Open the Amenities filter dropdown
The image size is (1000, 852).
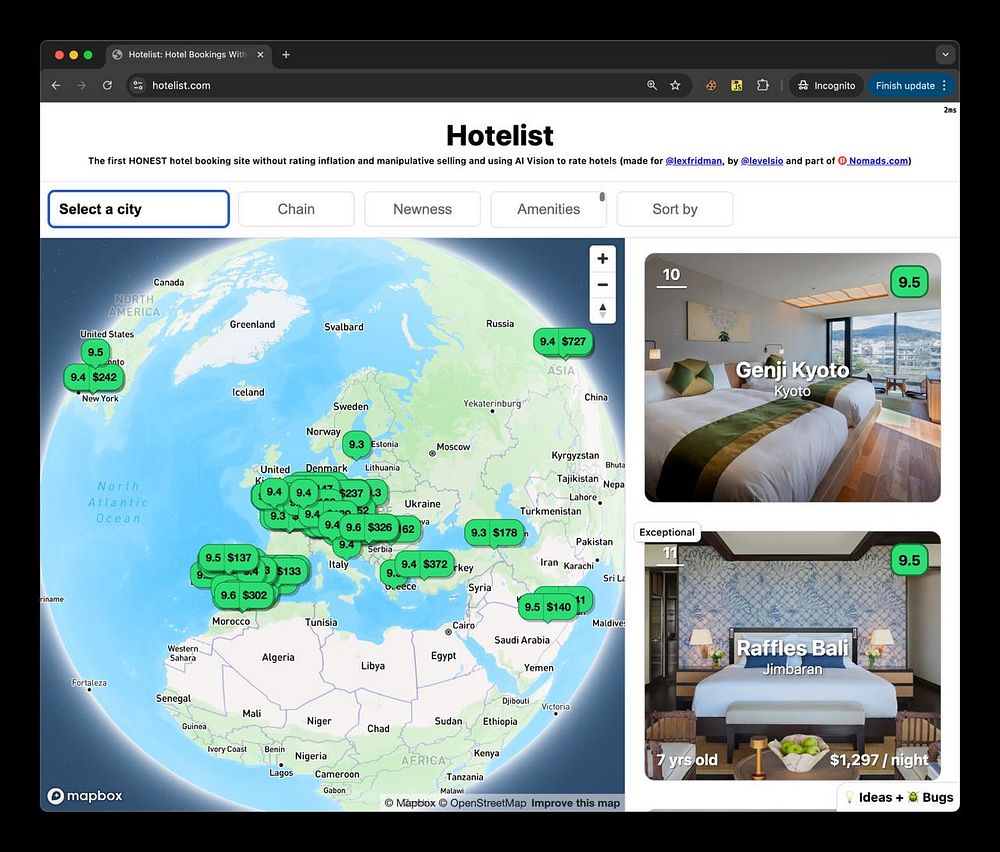point(548,209)
